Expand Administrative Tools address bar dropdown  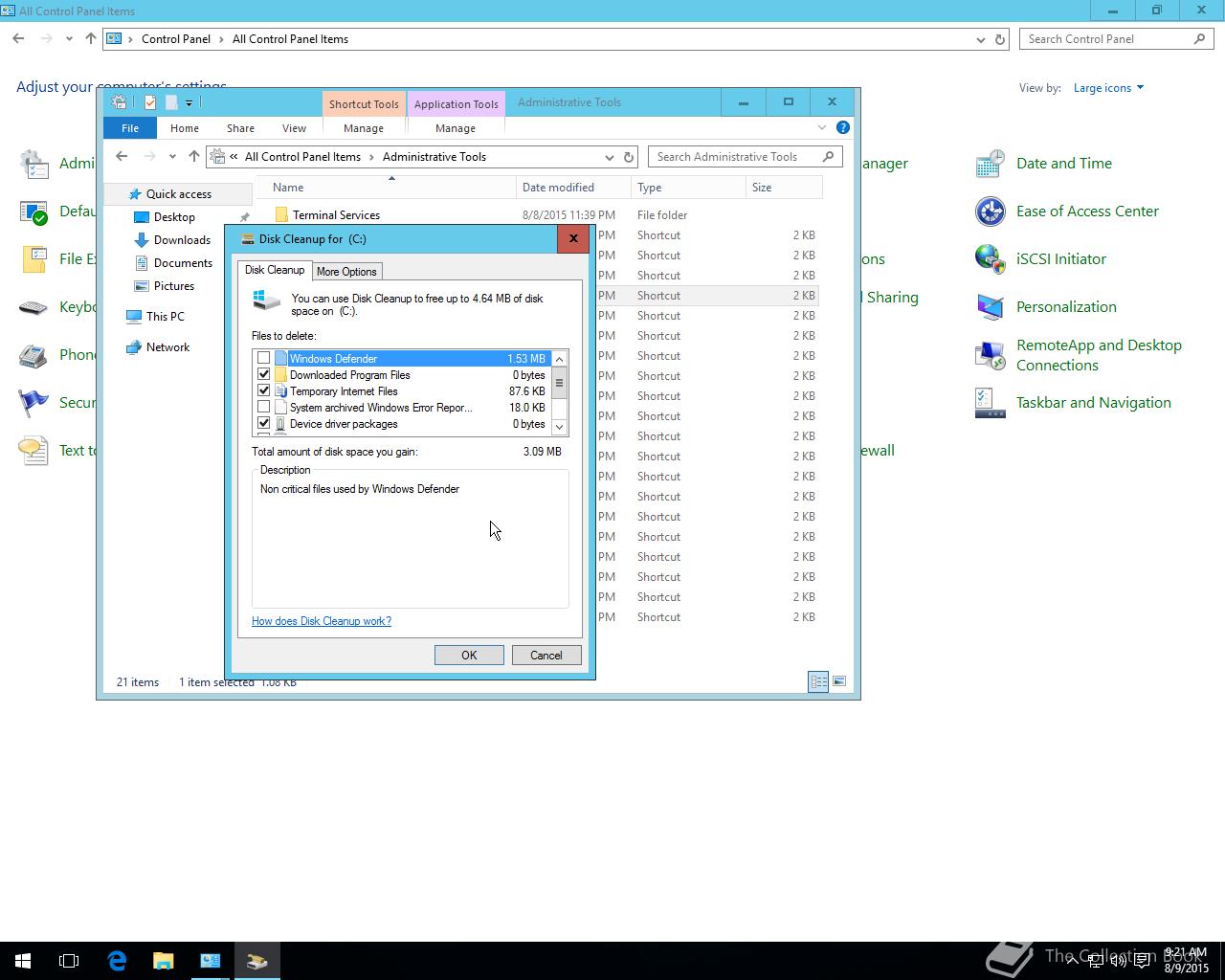click(x=609, y=157)
